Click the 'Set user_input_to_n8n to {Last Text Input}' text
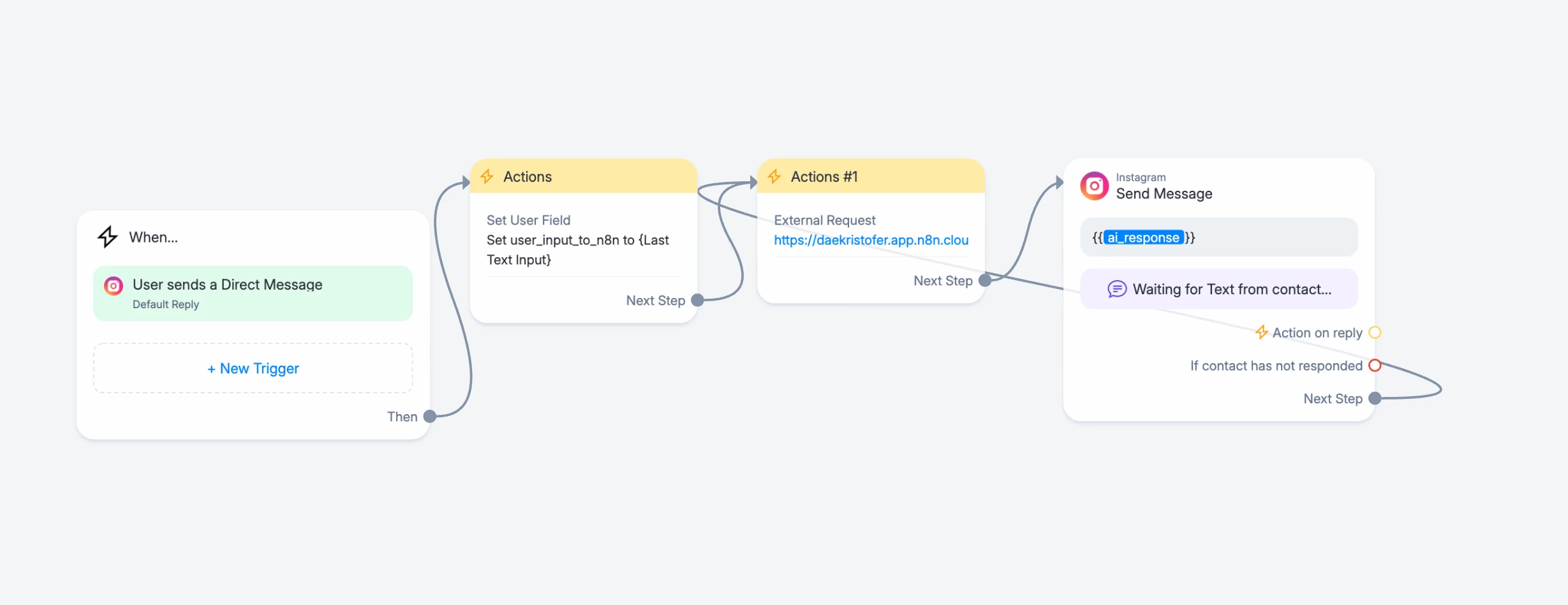The image size is (1568, 605). pos(578,250)
